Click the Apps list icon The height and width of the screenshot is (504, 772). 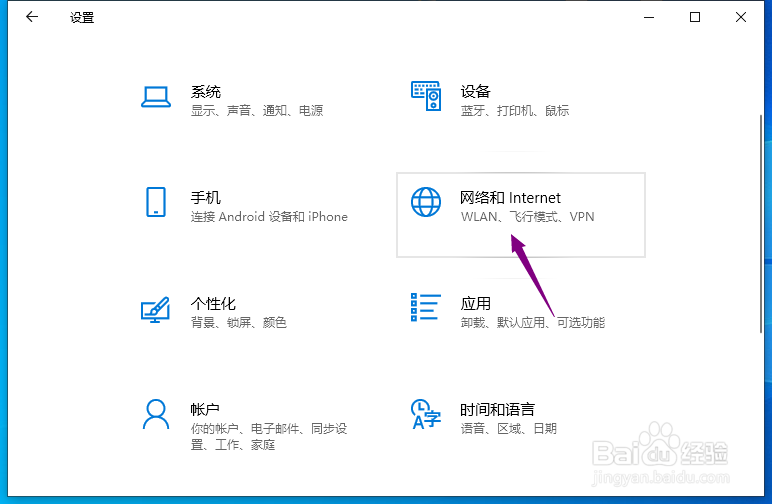[x=426, y=307]
